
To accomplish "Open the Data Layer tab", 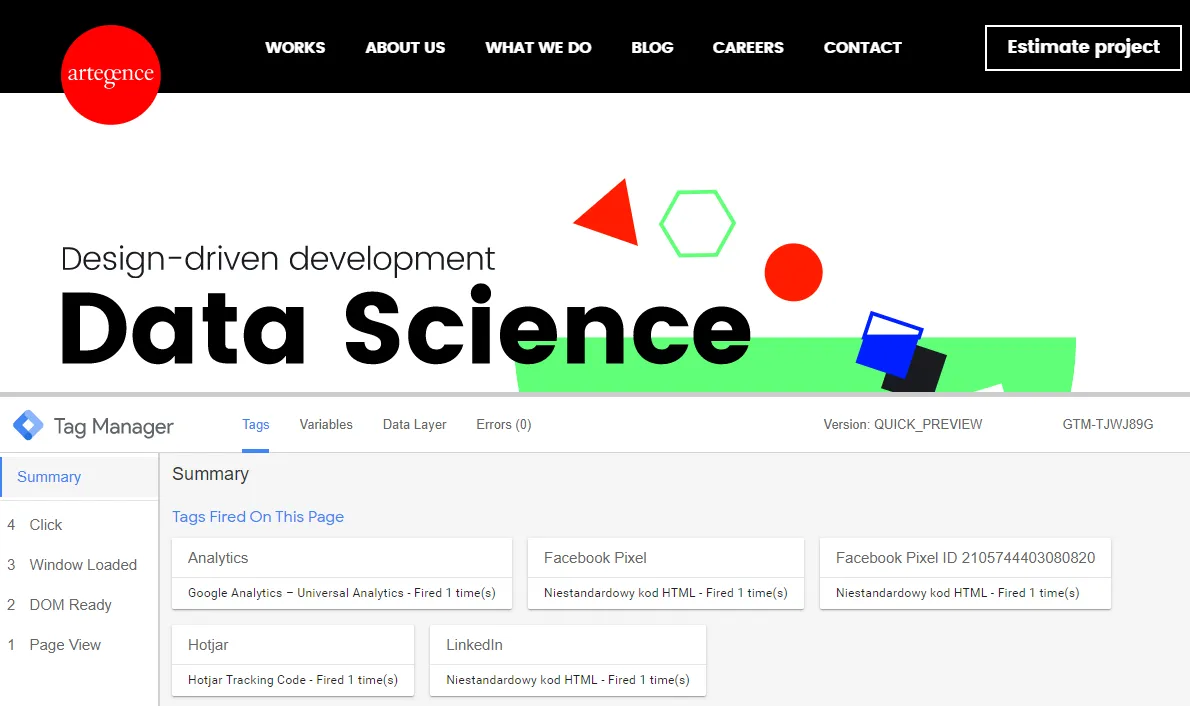I will point(414,425).
